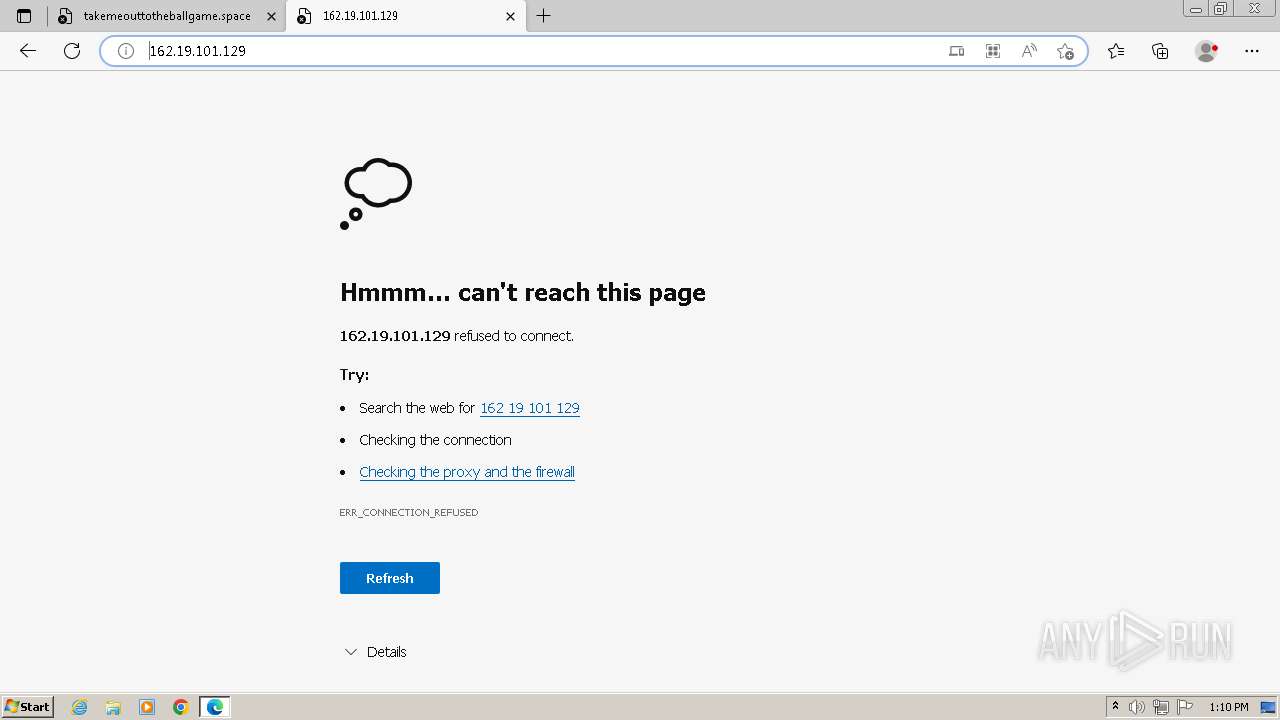
Task: Add this page to favorites
Action: 1065,51
